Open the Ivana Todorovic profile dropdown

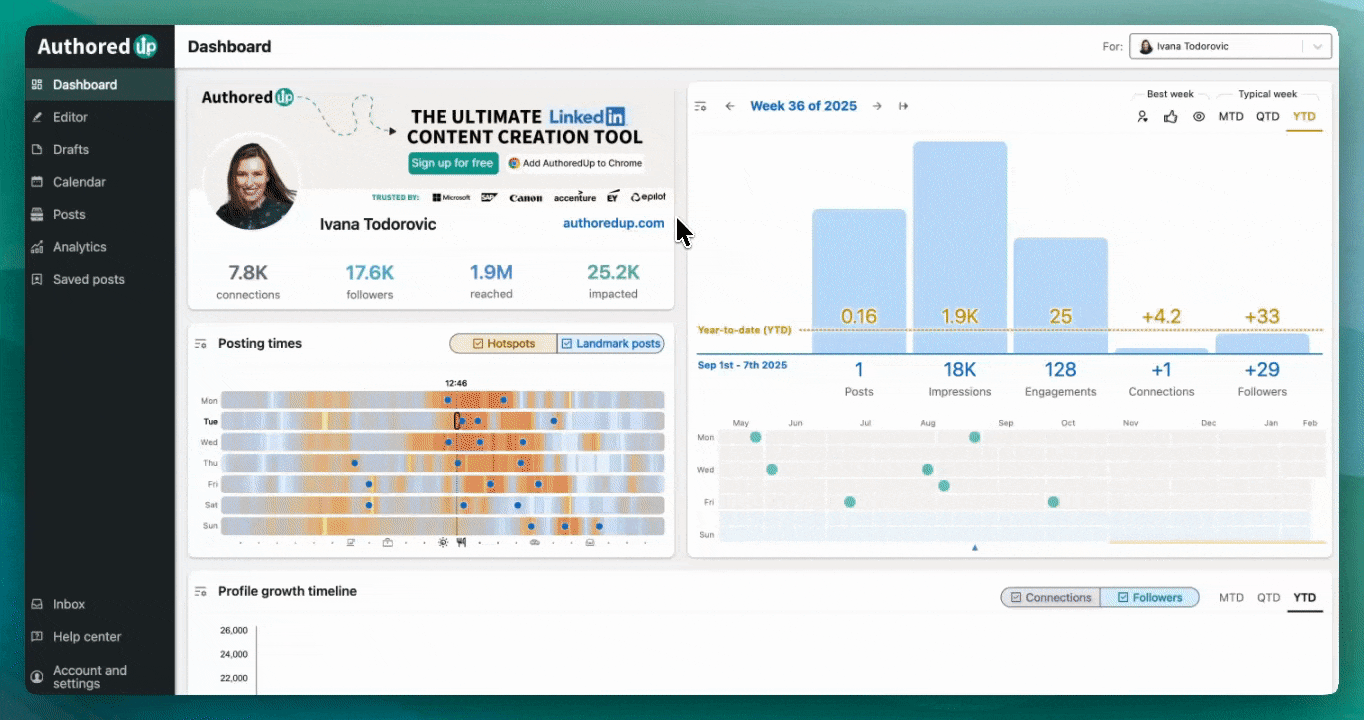click(1231, 46)
